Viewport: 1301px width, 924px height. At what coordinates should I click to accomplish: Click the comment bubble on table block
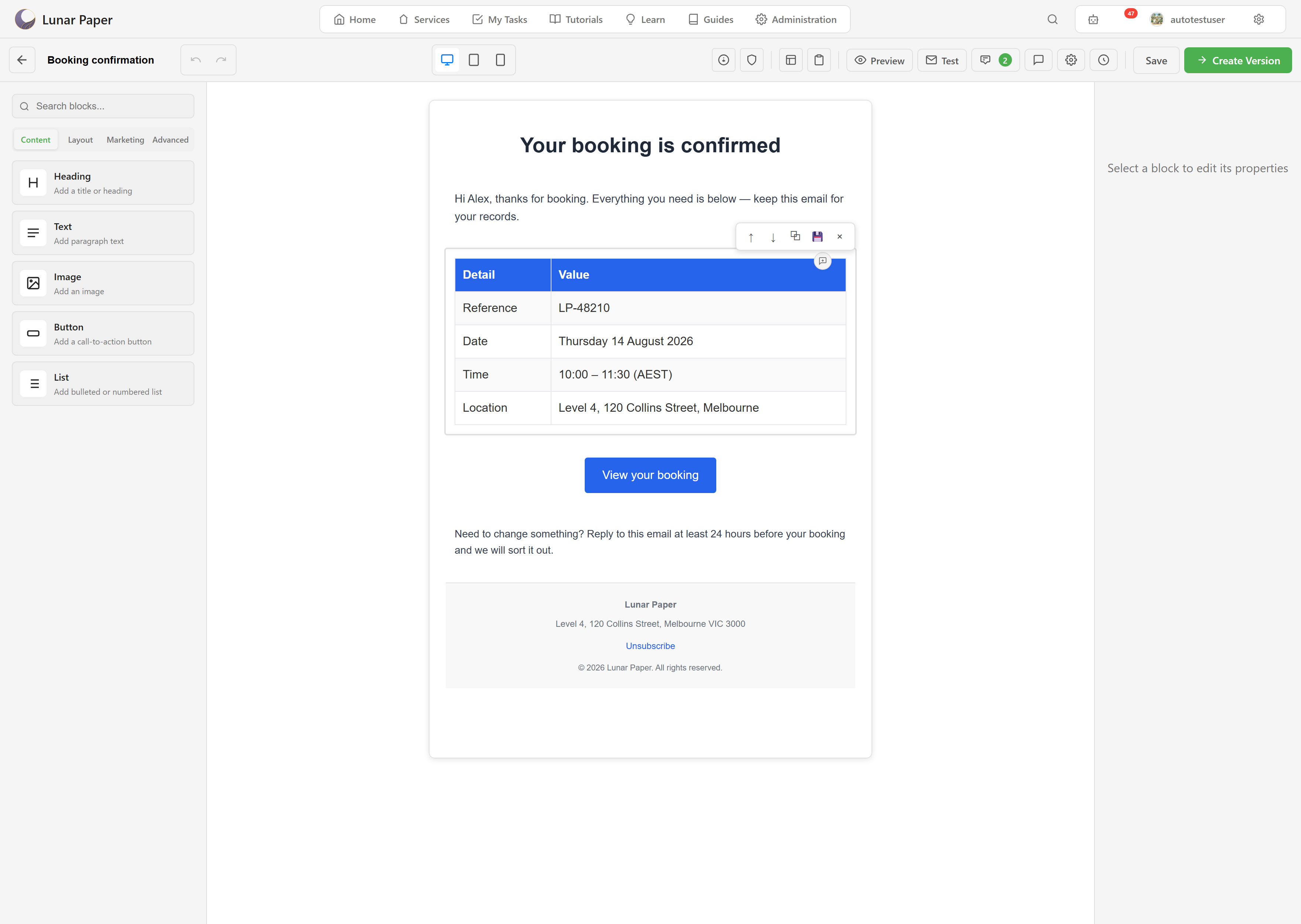tap(823, 261)
